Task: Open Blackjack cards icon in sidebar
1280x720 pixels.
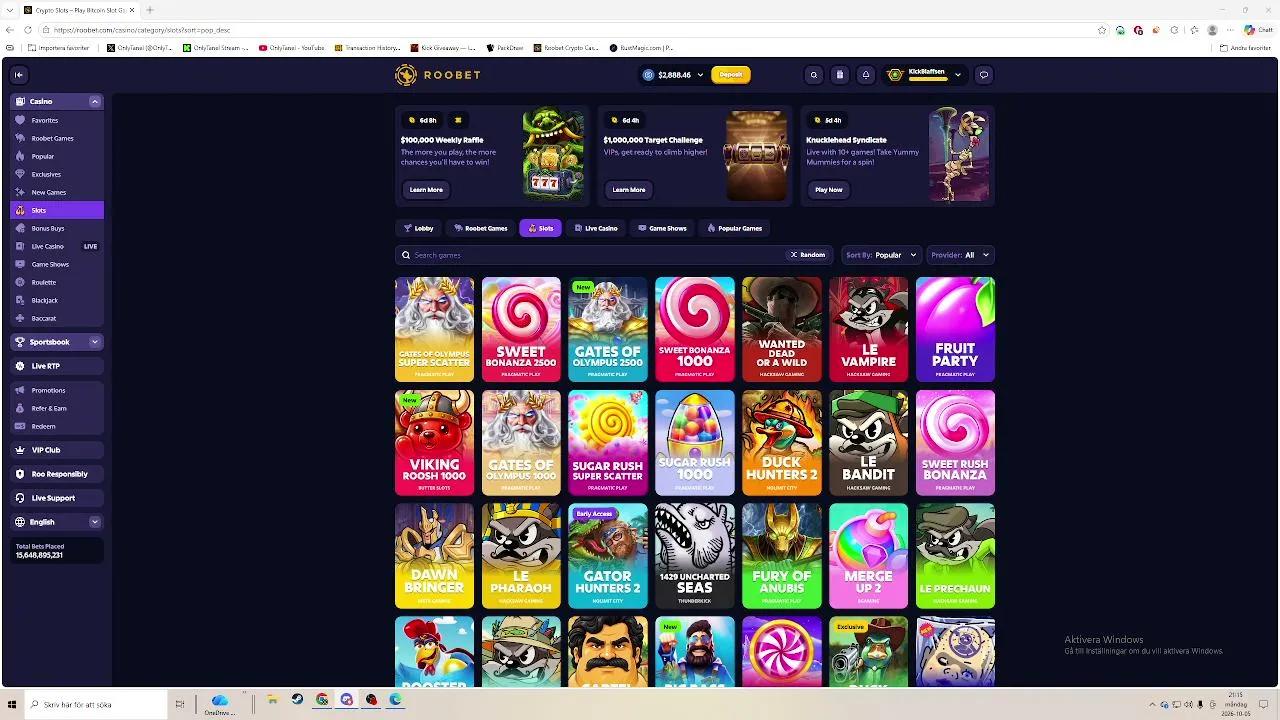Action: click(20, 300)
